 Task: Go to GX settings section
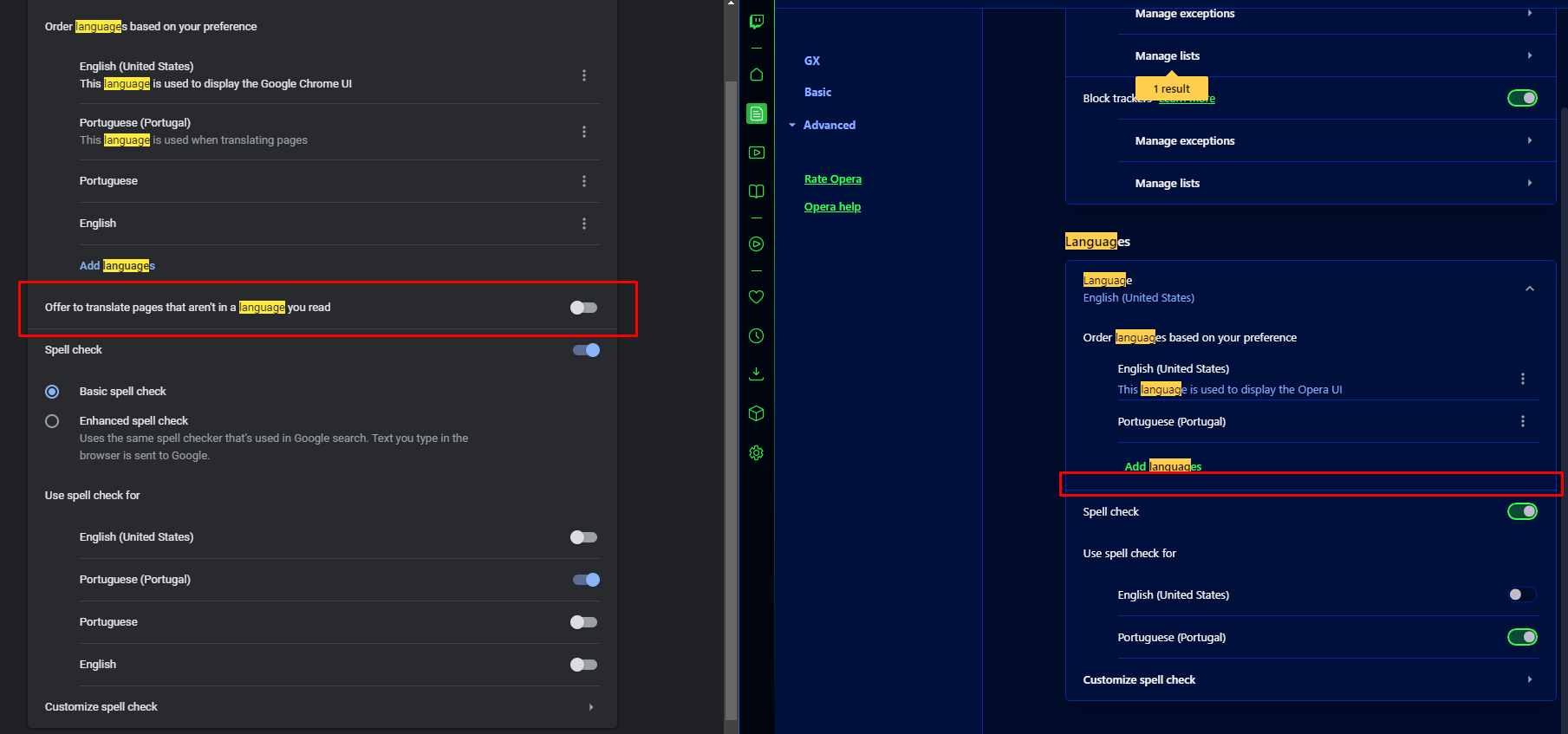point(812,61)
